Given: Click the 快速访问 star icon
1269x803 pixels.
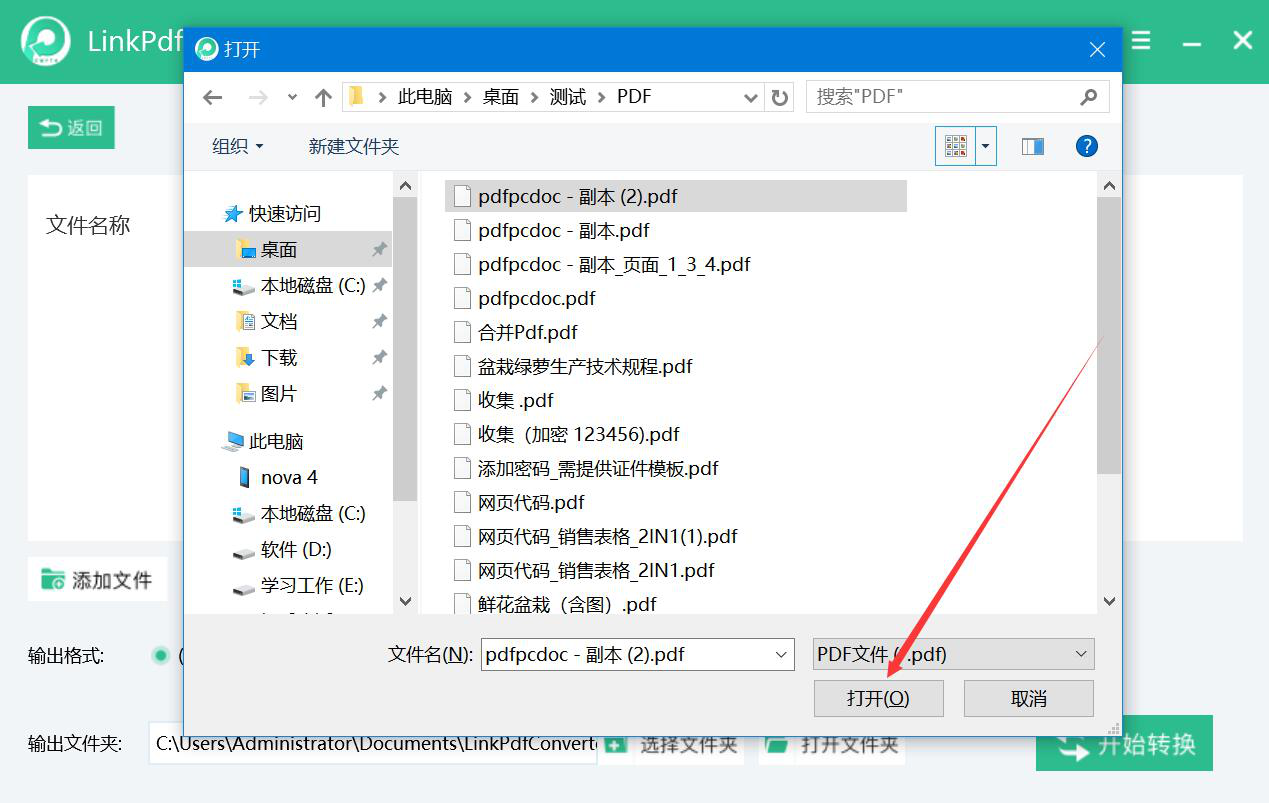Looking at the screenshot, I should 233,214.
